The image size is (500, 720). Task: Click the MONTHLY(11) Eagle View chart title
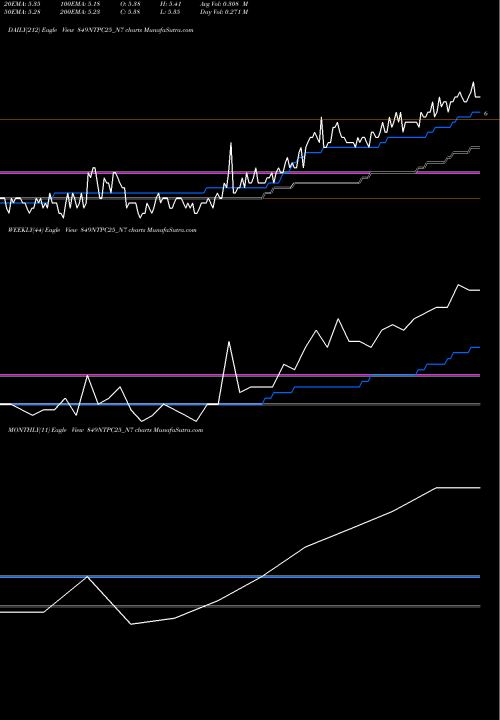pos(105,430)
